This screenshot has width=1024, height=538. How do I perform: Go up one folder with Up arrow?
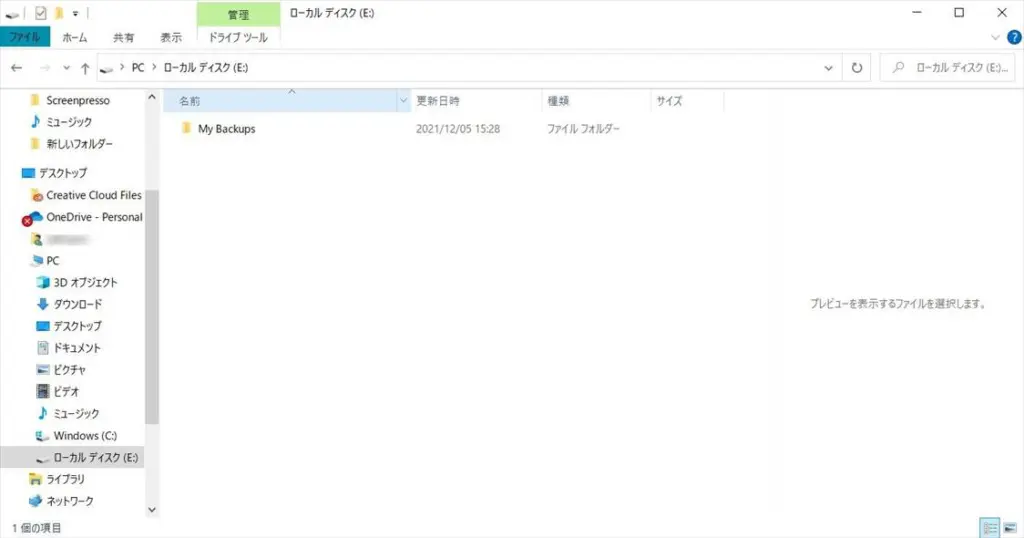click(85, 68)
